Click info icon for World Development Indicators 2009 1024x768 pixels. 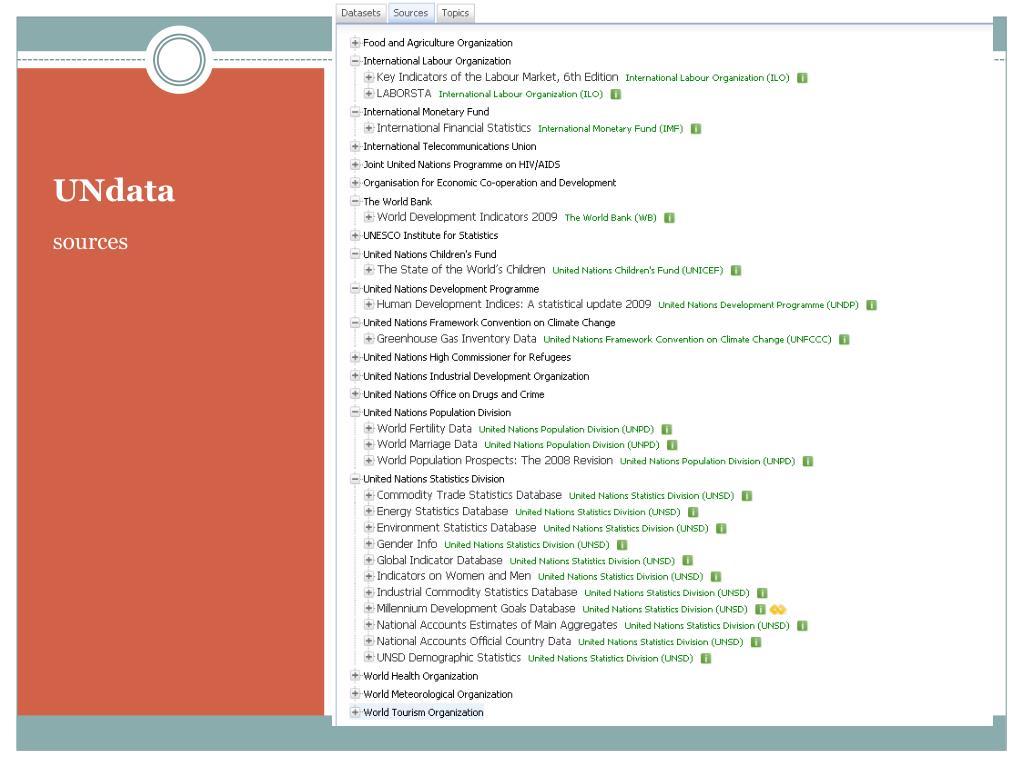pos(669,217)
